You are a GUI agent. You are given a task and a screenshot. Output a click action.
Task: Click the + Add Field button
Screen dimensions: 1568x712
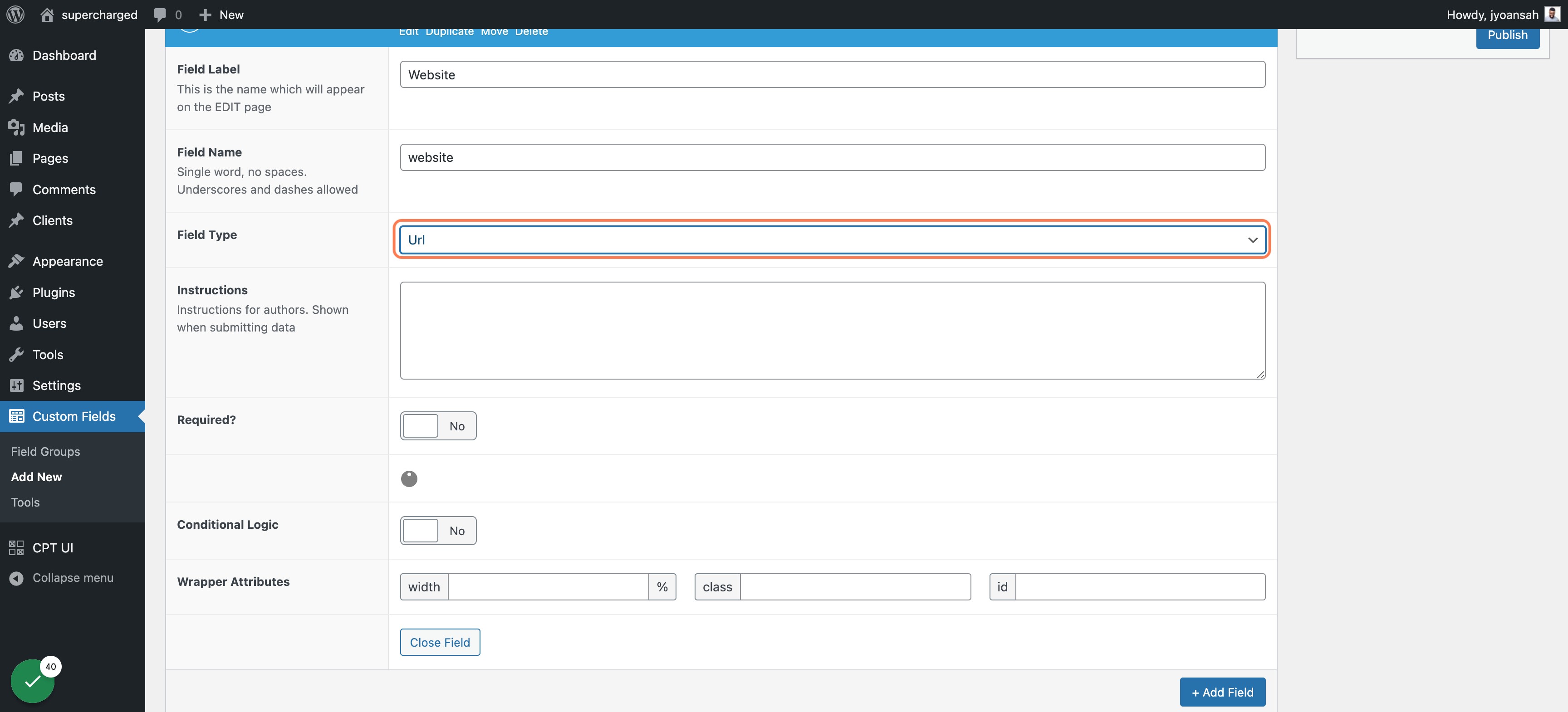pyautogui.click(x=1222, y=692)
